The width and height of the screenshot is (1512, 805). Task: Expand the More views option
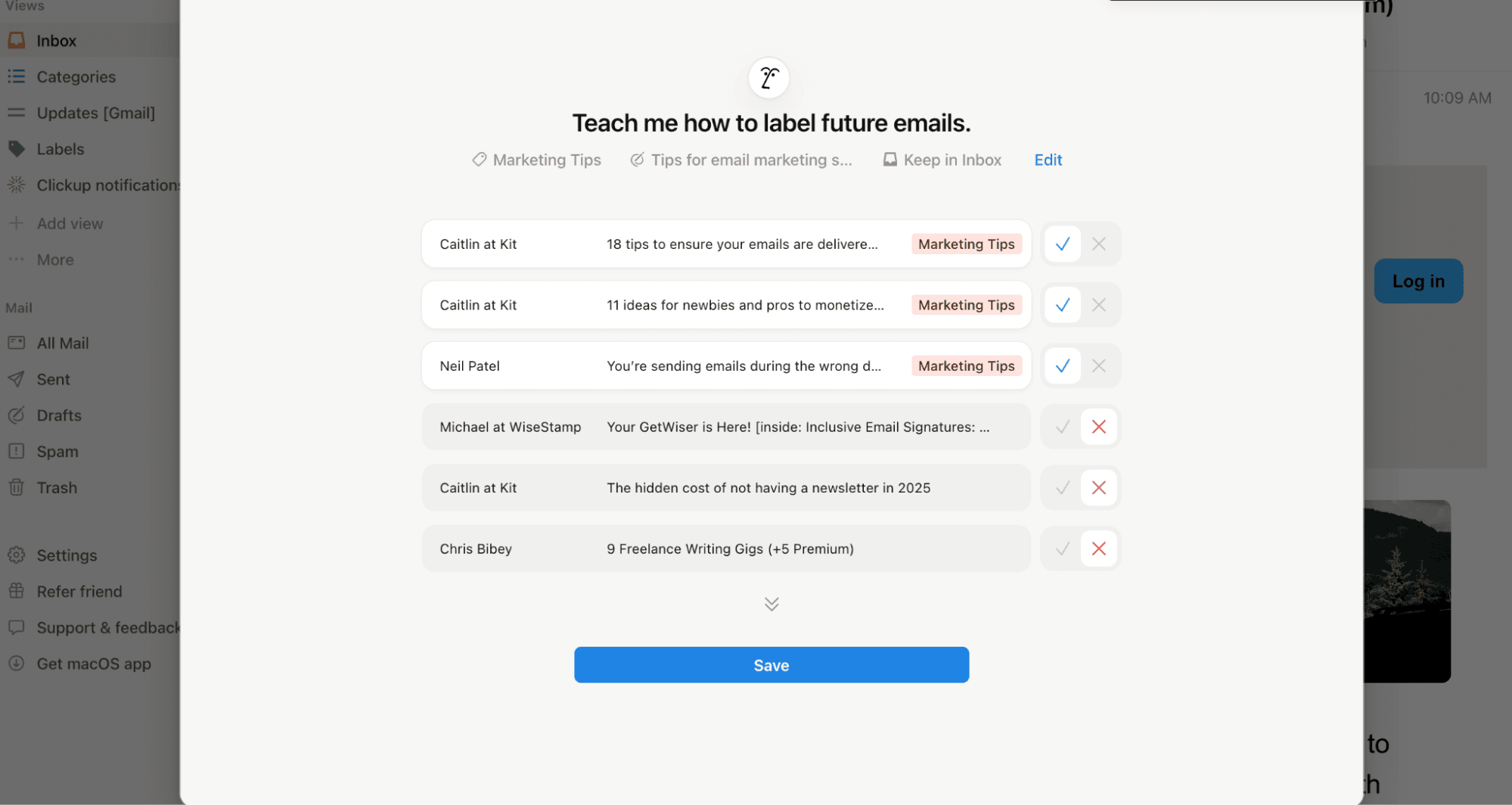[54, 260]
